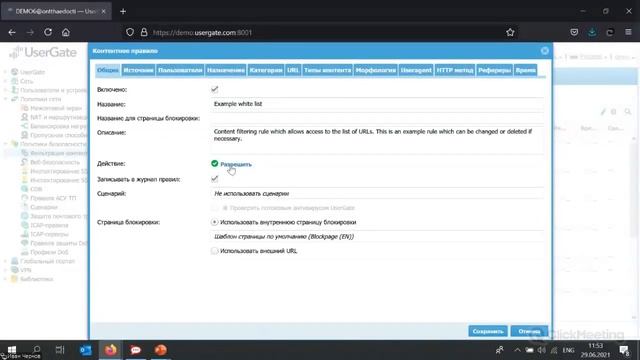The width and height of the screenshot is (640, 360).
Task: Open the Pocket save icon
Action: click(574, 32)
